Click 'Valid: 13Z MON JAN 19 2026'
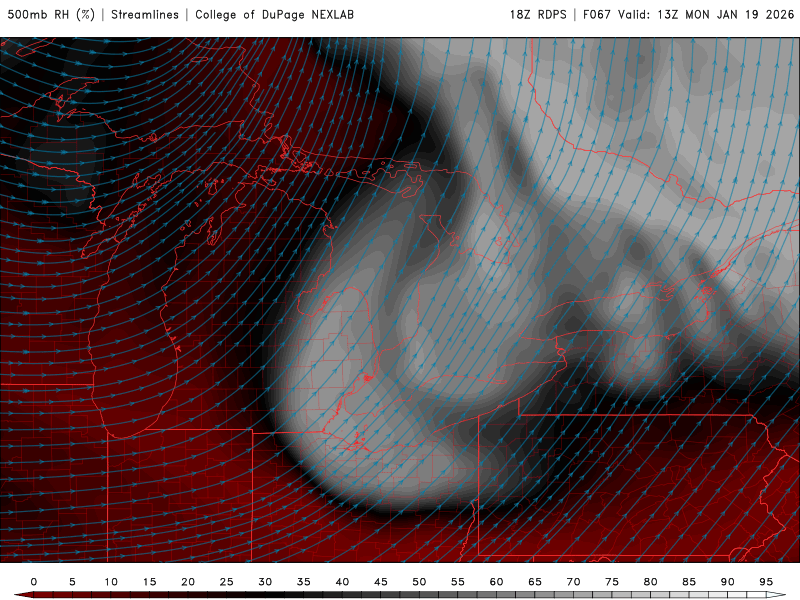Screen dimensions: 800x600 706,14
